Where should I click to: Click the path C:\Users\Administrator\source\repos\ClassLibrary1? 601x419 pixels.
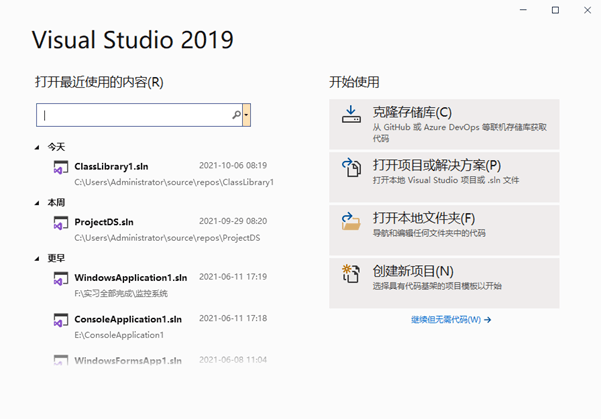174,182
